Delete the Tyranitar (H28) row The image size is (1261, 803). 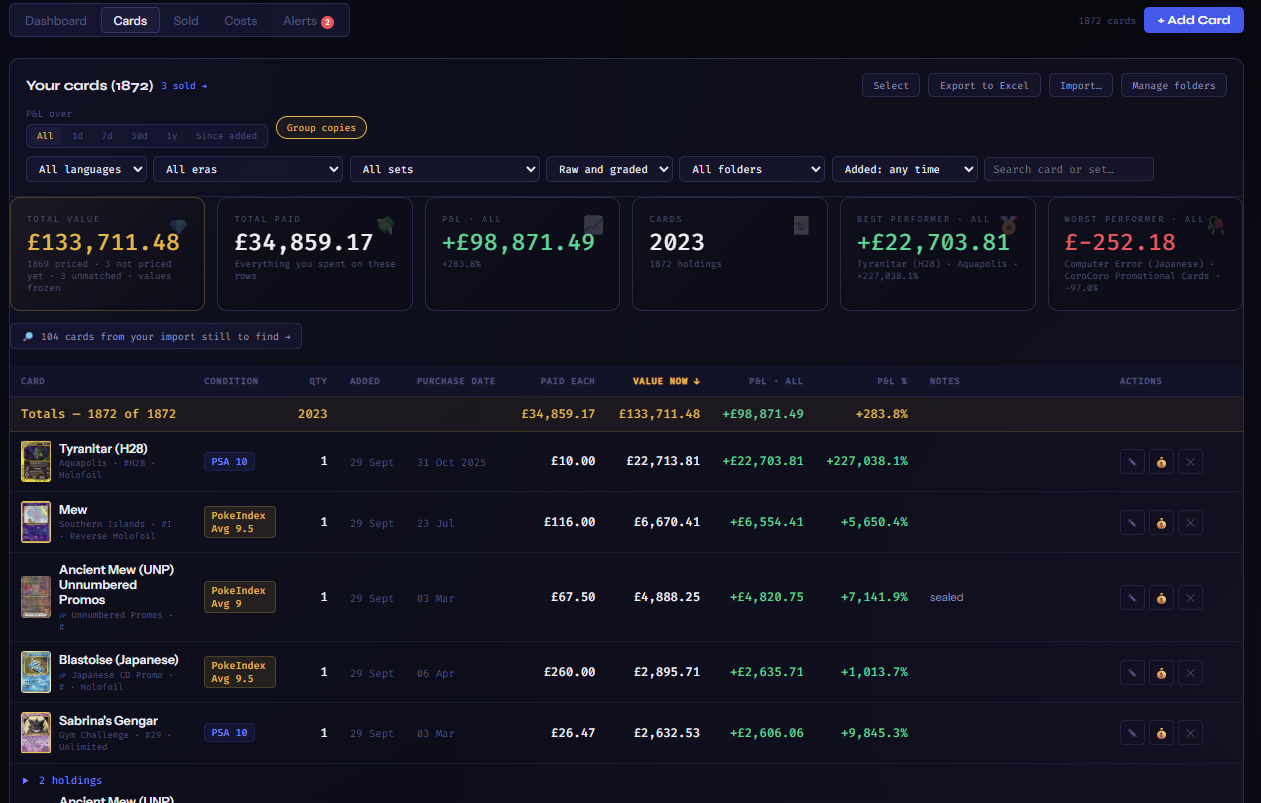1190,462
